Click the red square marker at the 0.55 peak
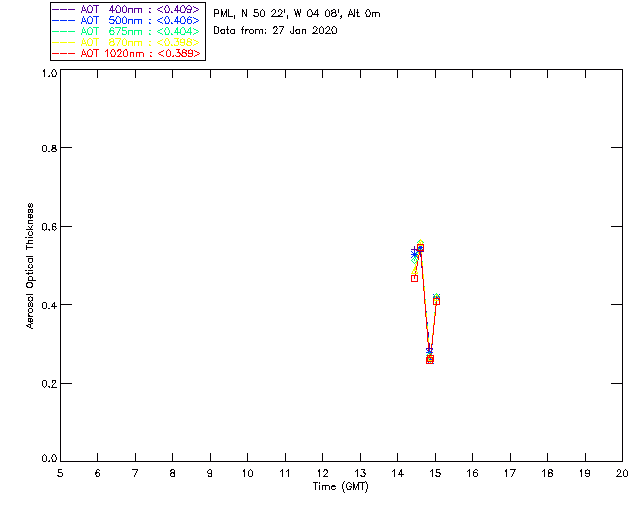The width and height of the screenshot is (640, 512). pyautogui.click(x=420, y=248)
